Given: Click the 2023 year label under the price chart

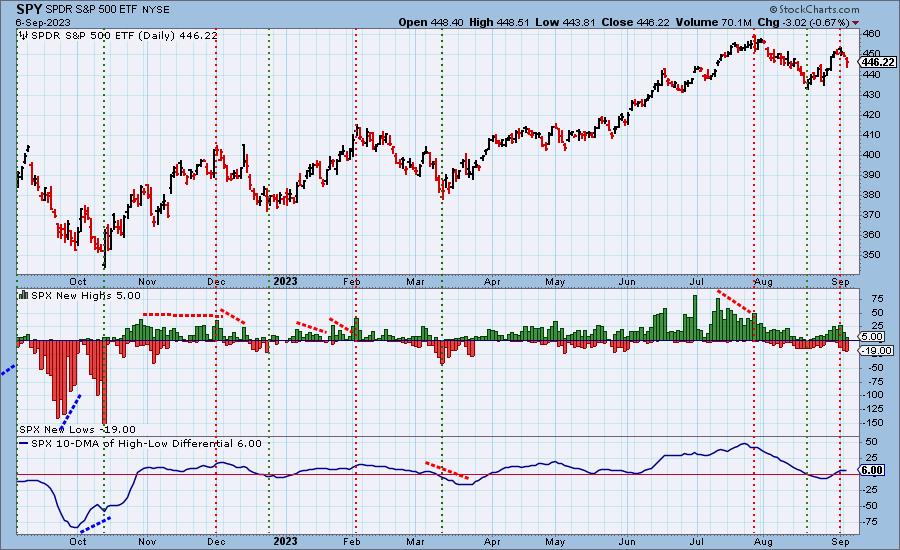Looking at the screenshot, I should click(285, 281).
